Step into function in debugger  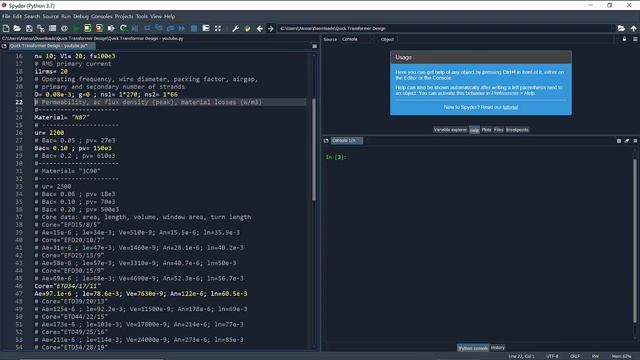point(159,28)
